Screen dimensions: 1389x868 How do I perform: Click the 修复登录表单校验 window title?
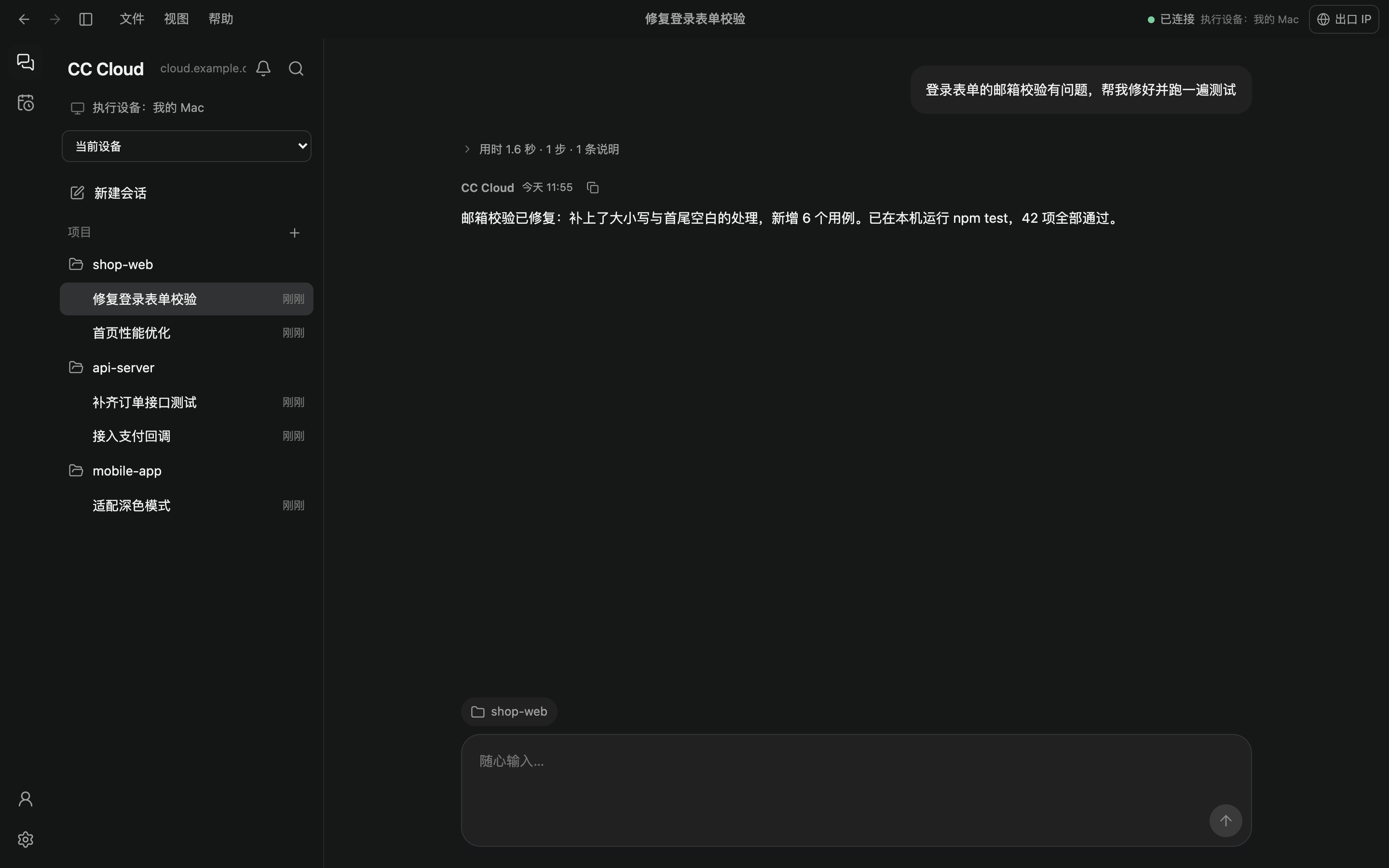(695, 19)
